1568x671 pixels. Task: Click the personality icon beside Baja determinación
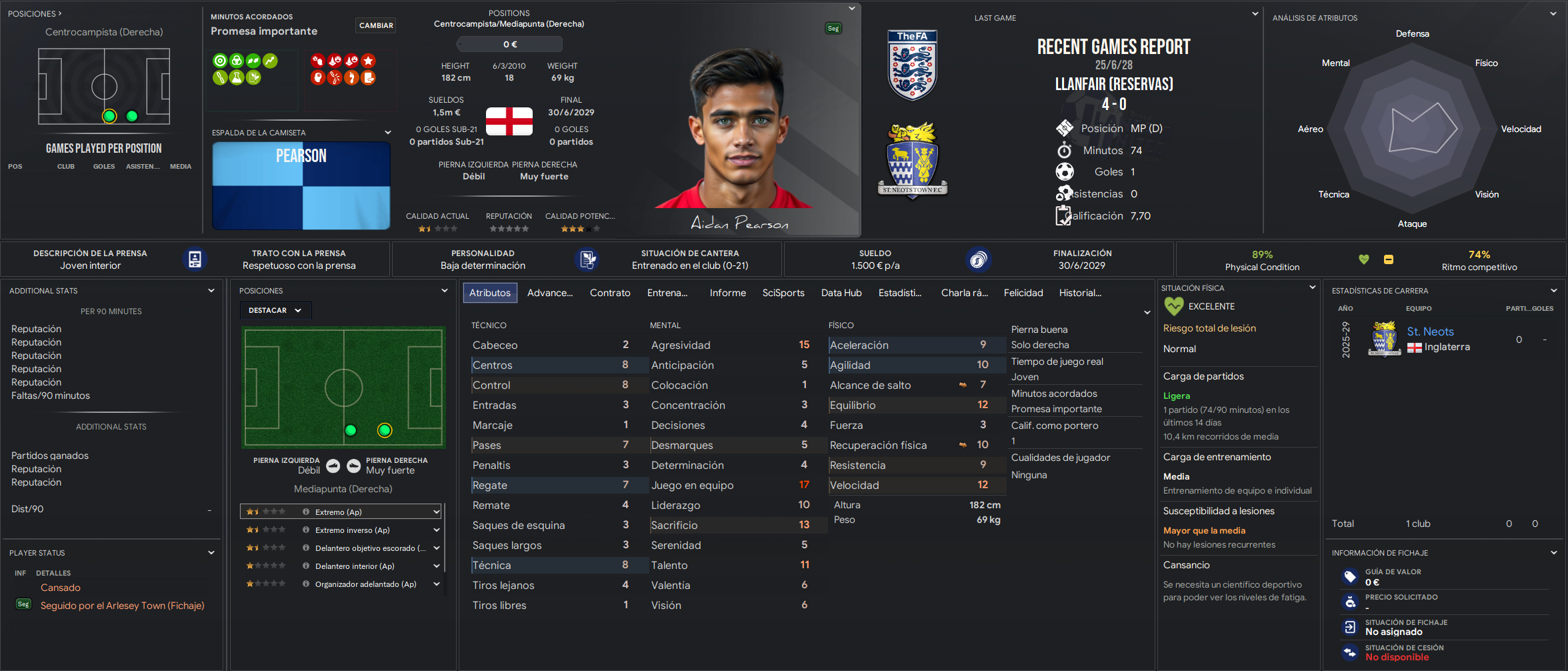(587, 259)
